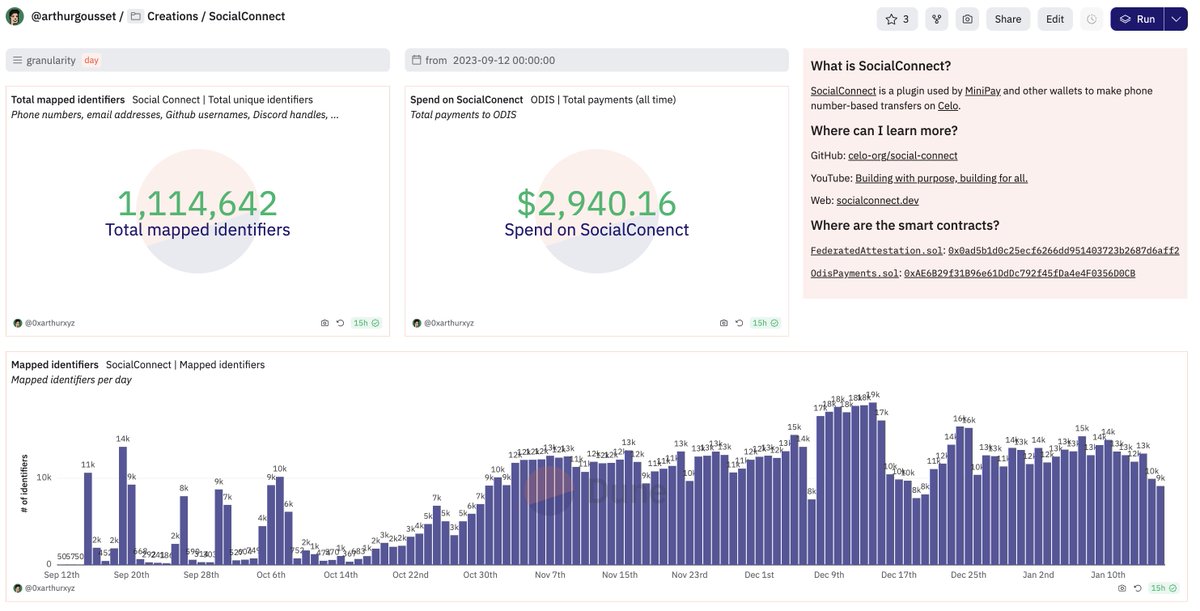
Task: Open the celo-org/social-connect GitHub link
Action: [903, 156]
